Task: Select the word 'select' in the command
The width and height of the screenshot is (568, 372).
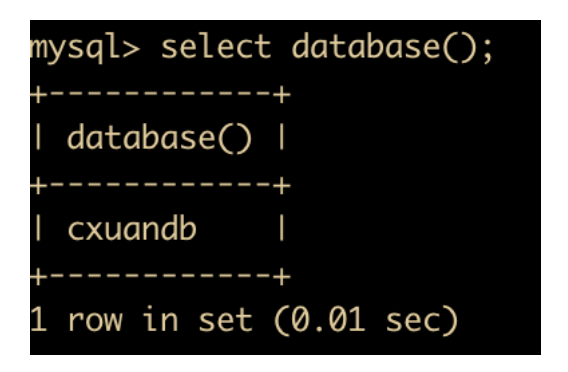Action: tap(216, 46)
